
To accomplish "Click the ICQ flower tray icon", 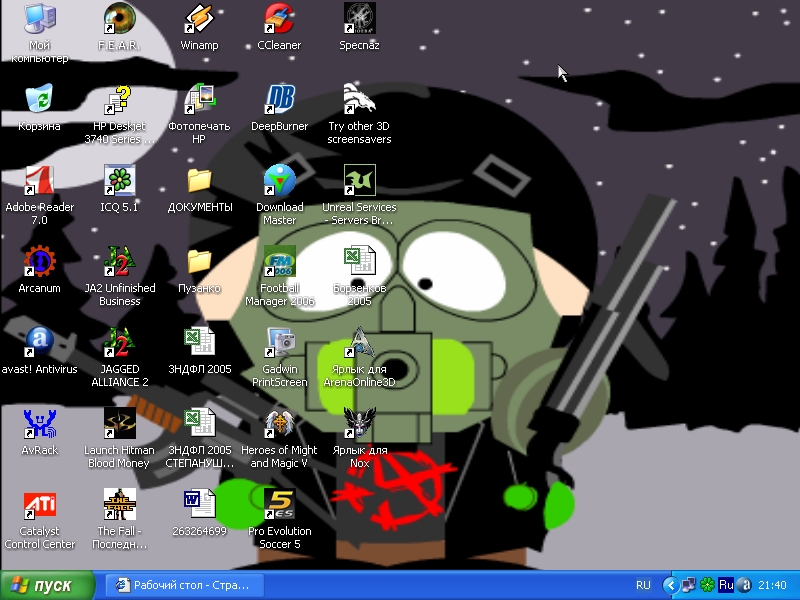I will tap(707, 585).
